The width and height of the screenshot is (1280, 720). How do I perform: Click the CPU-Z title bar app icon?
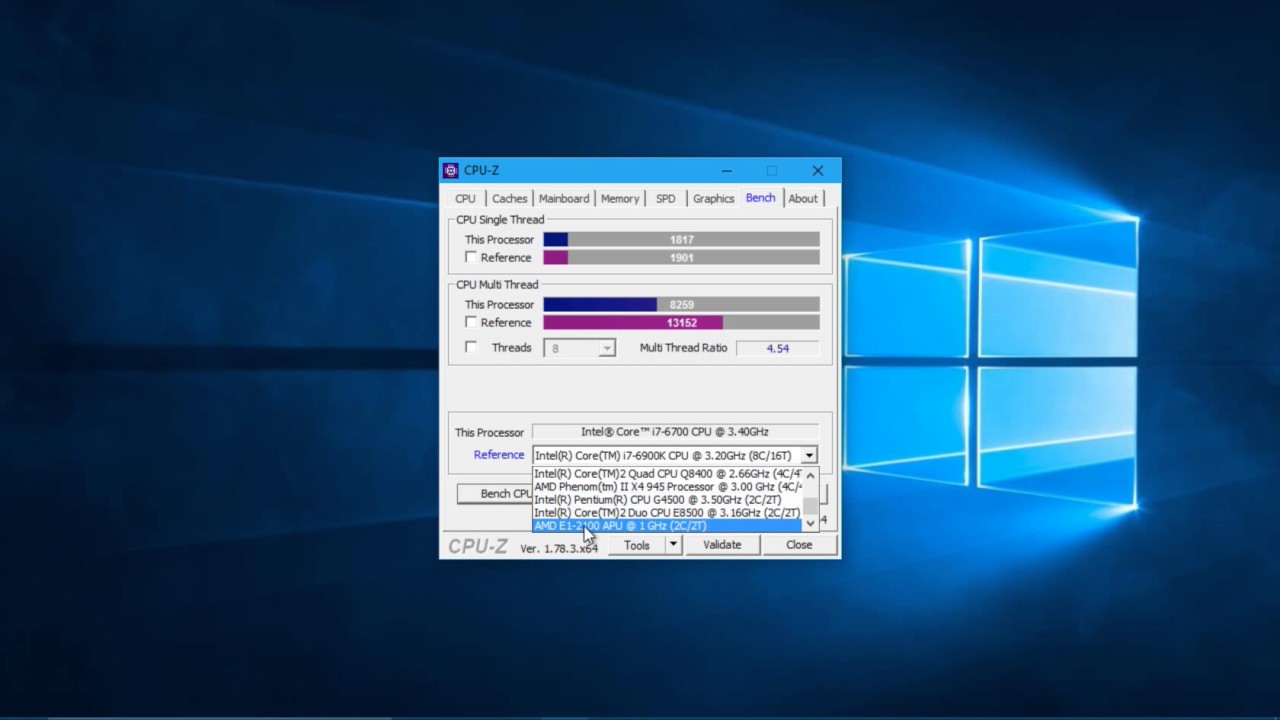pyautogui.click(x=451, y=170)
